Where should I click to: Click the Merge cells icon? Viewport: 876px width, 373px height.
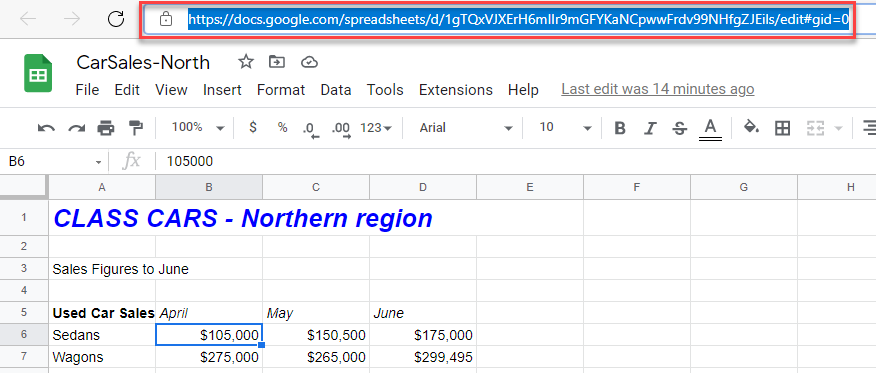click(x=816, y=128)
